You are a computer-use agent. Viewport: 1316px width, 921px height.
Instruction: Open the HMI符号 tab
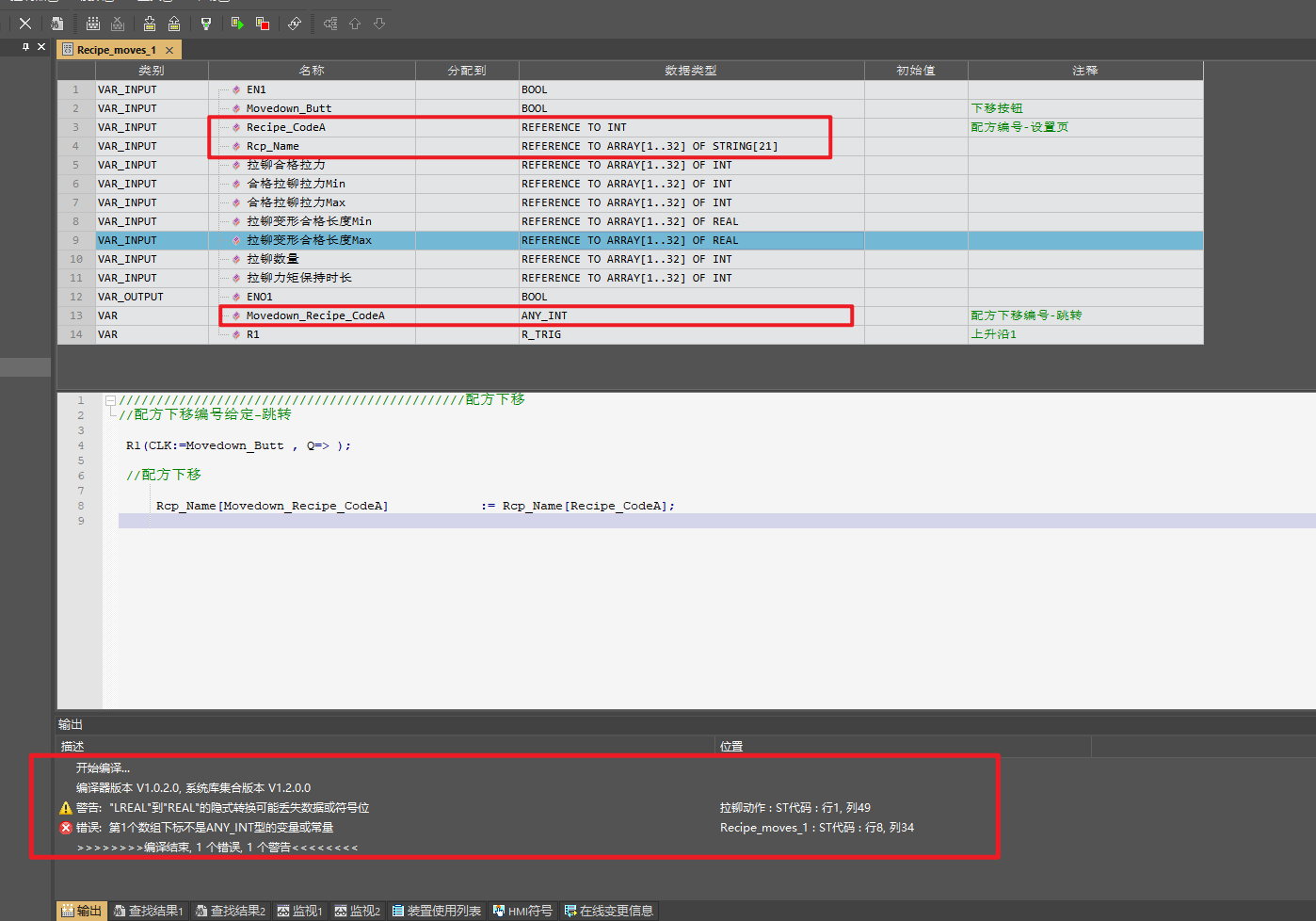[522, 911]
